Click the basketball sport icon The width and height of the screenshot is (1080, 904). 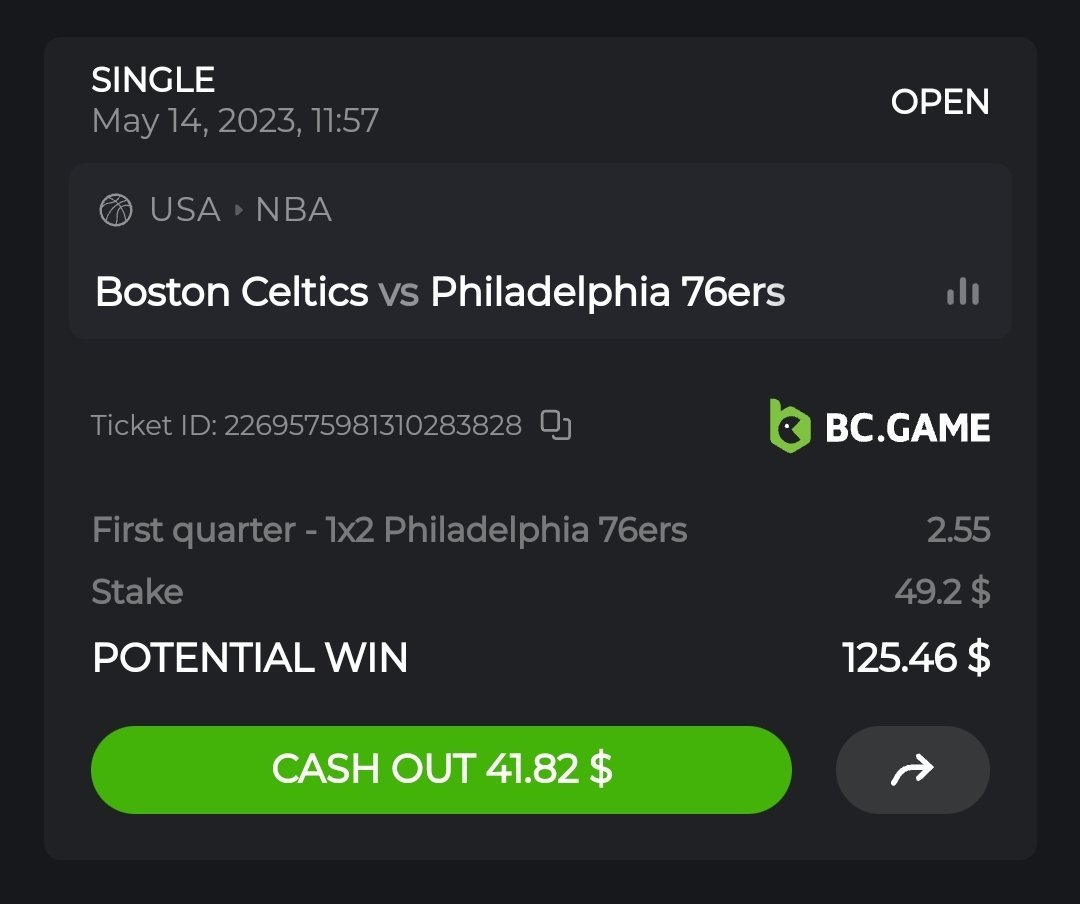pos(116,211)
